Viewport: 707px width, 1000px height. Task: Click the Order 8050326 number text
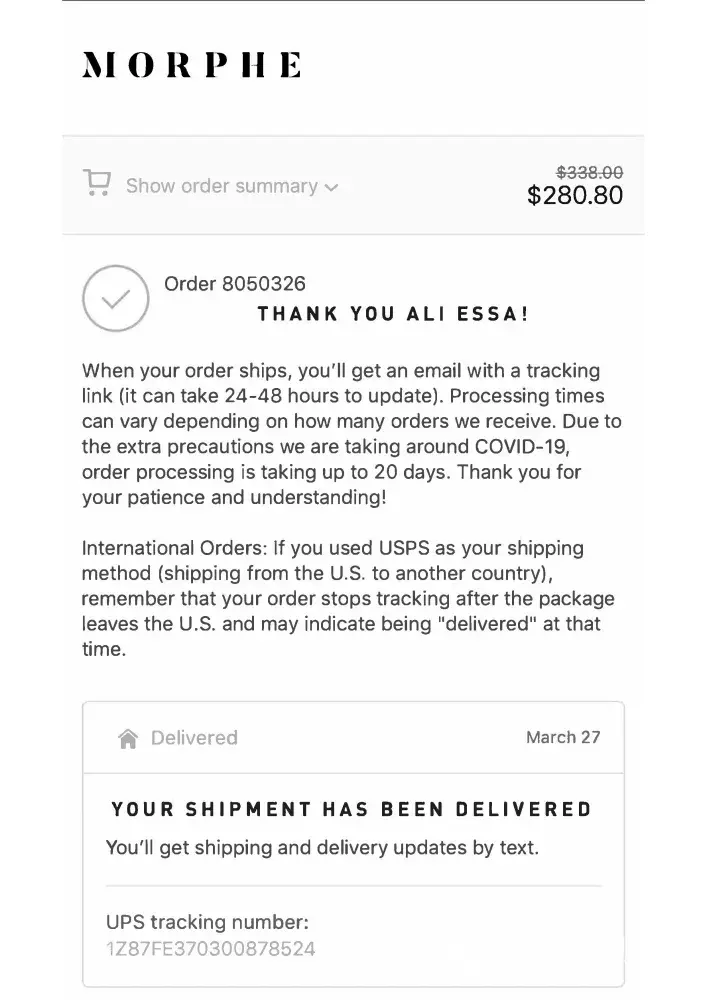tap(235, 284)
